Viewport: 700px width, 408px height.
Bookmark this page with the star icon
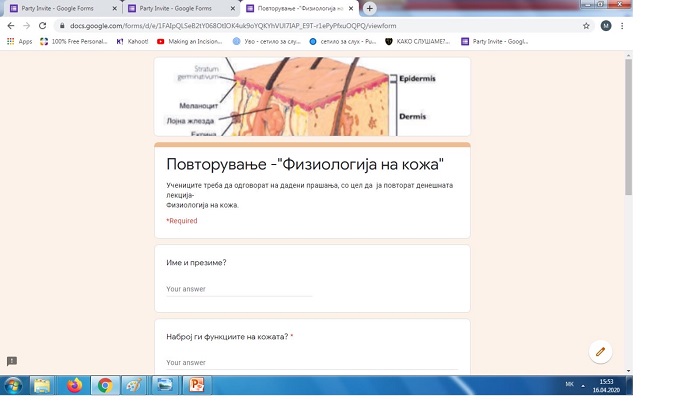coord(586,25)
